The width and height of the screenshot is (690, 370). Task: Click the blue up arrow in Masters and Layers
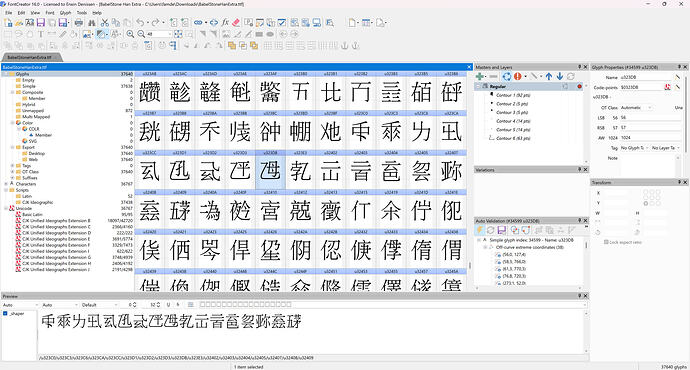coord(549,77)
